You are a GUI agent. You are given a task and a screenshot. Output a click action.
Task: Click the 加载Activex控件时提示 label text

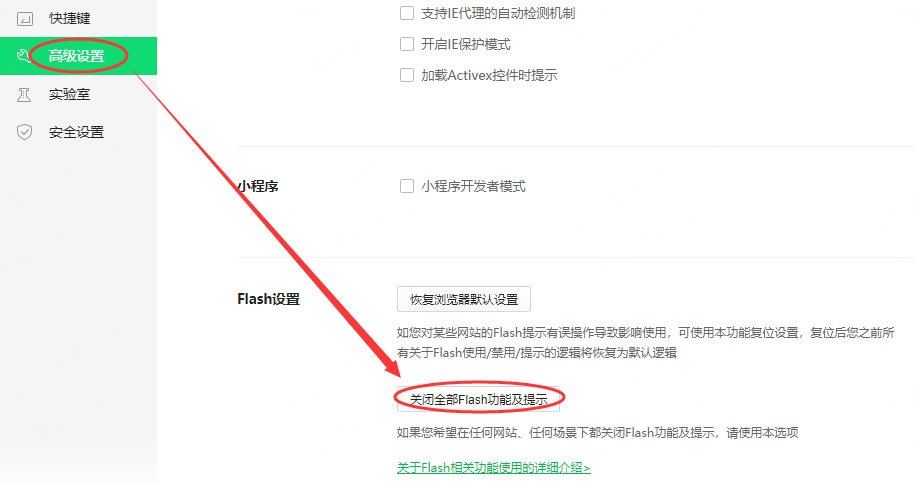coord(489,75)
